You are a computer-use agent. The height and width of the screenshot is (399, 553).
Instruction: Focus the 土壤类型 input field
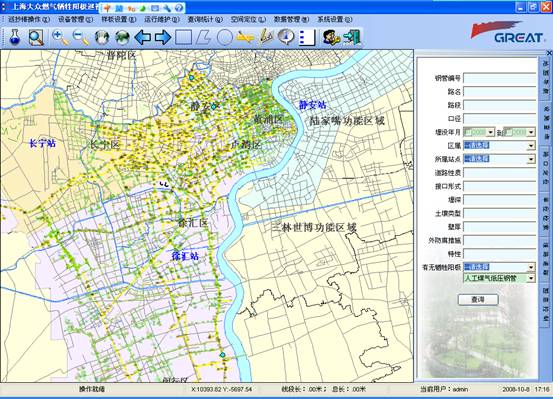[x=500, y=213]
